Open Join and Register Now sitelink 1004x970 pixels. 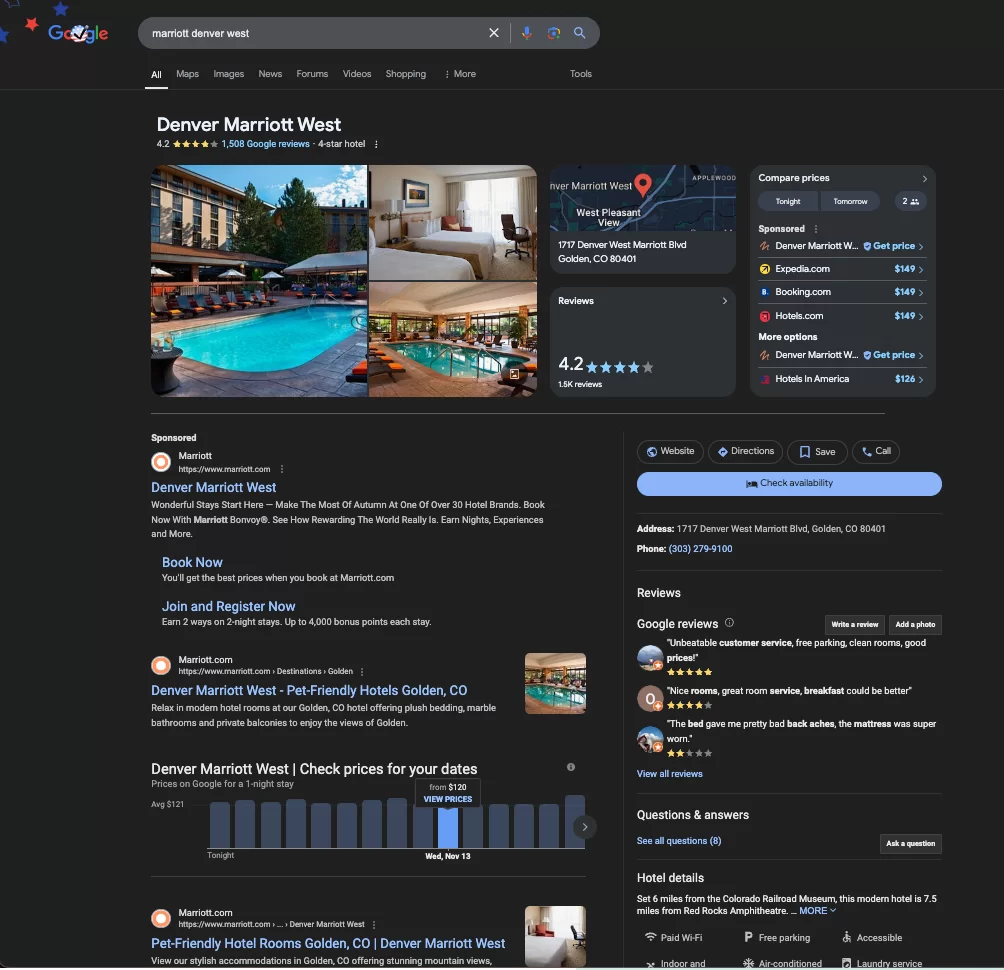(x=228, y=606)
